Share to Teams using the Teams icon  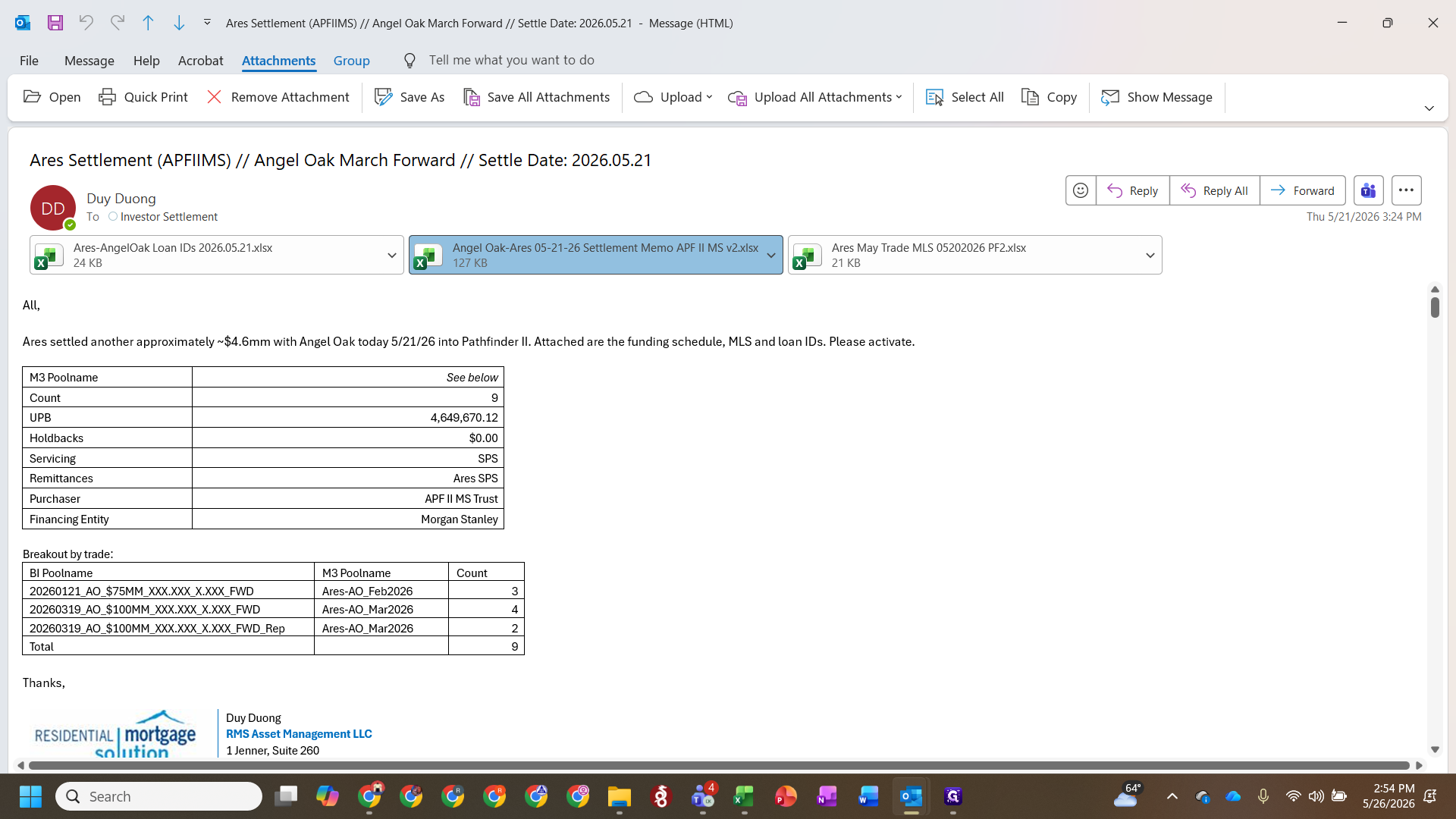coord(1369,190)
